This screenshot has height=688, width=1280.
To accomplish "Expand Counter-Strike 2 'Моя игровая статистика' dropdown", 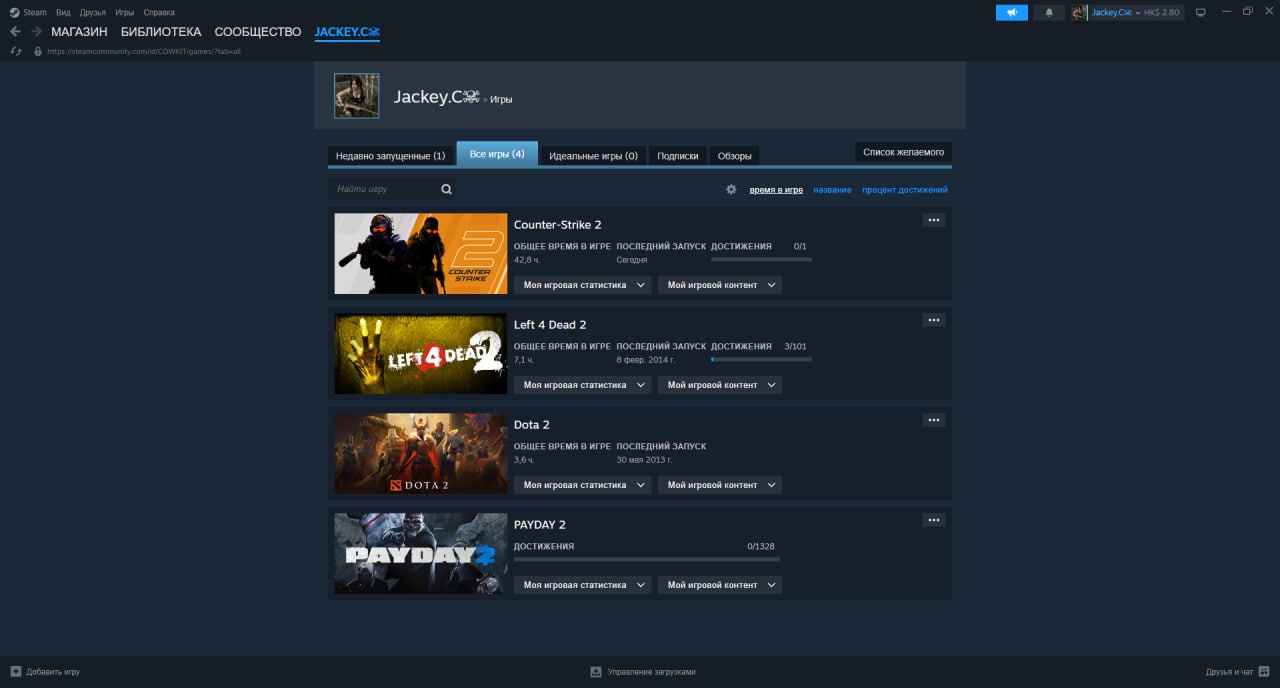I will tap(582, 285).
